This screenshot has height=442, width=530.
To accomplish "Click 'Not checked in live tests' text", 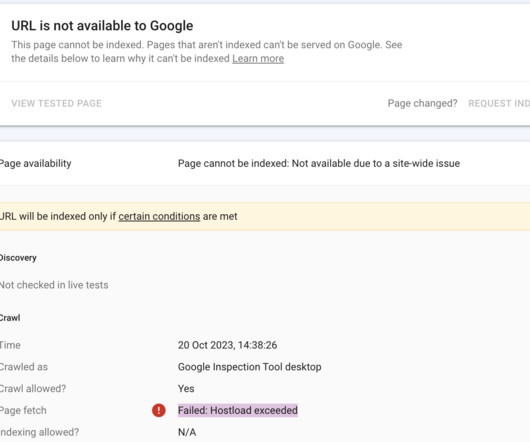I will pyautogui.click(x=54, y=285).
